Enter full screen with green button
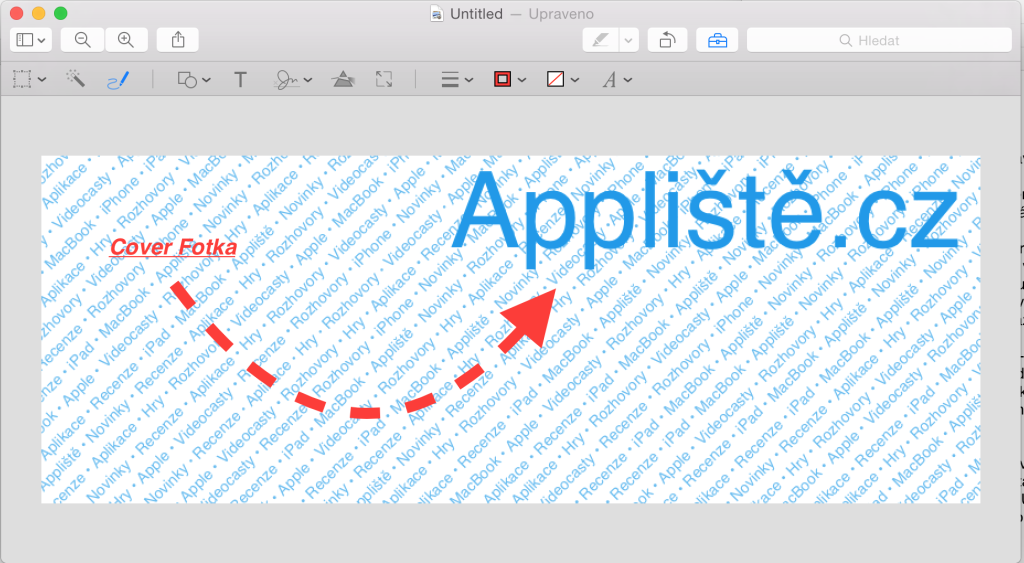 (60, 13)
